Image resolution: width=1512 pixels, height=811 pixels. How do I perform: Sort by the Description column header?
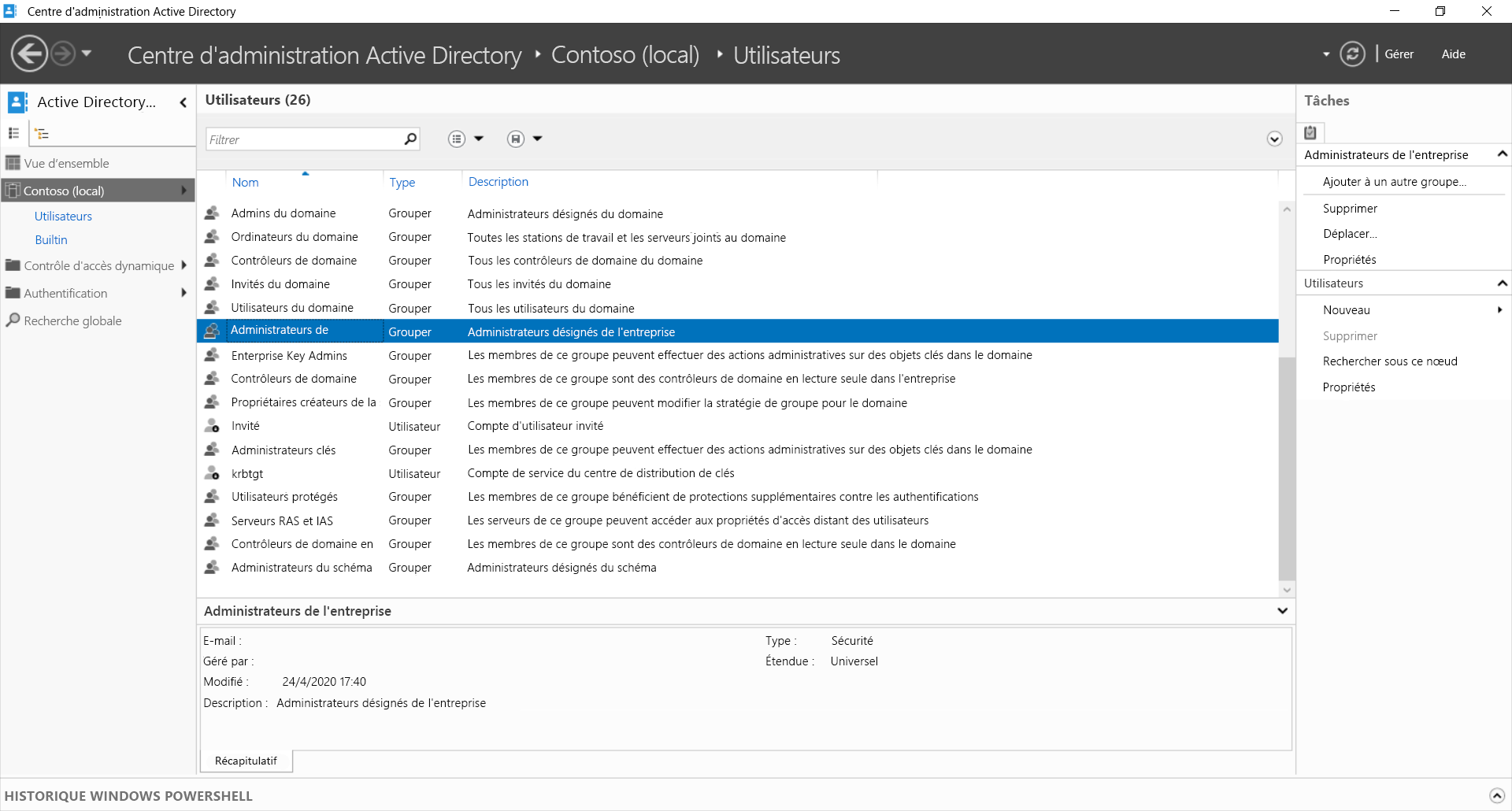click(x=498, y=182)
